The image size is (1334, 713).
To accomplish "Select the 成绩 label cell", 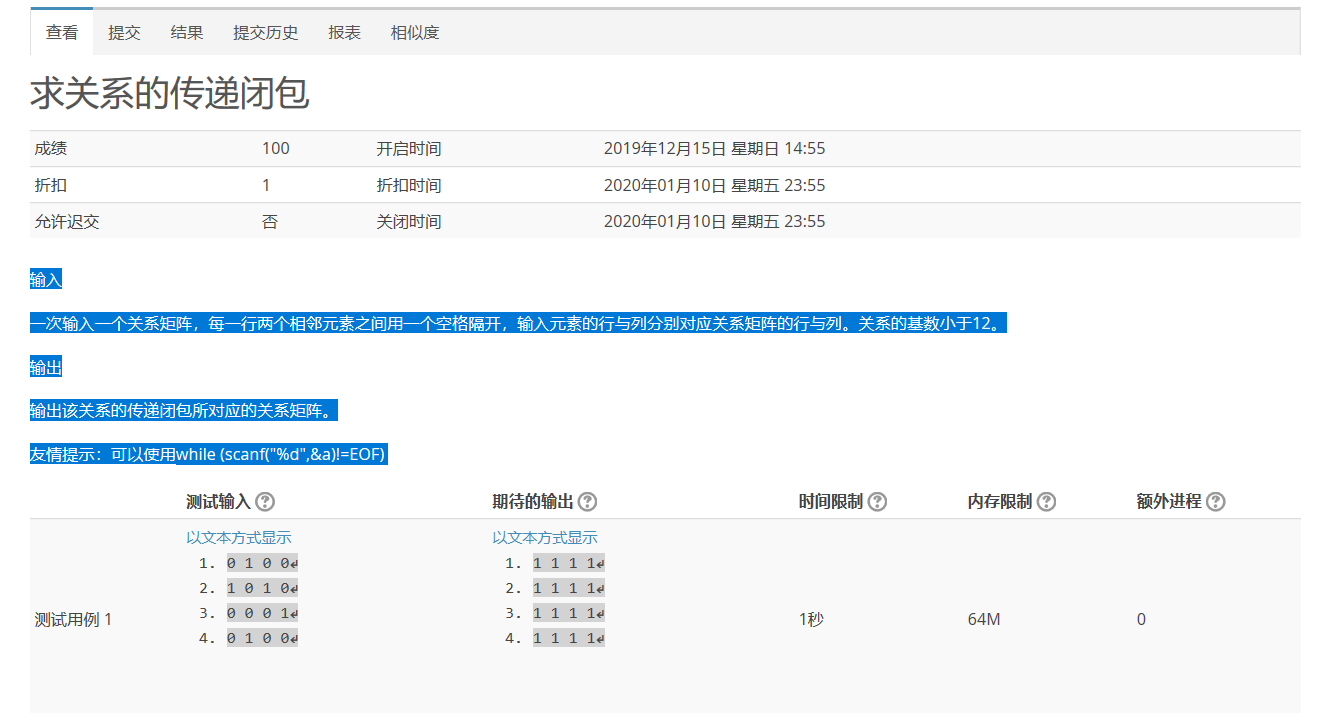I will (x=51, y=149).
